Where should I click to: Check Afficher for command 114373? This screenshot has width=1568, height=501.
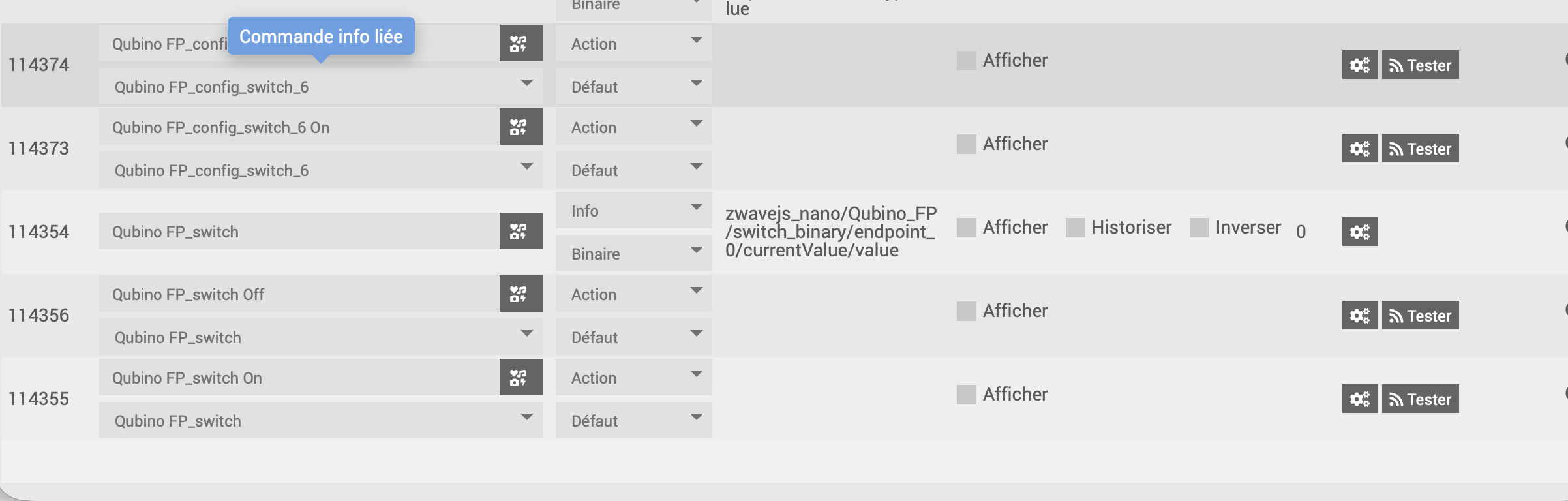(x=966, y=144)
